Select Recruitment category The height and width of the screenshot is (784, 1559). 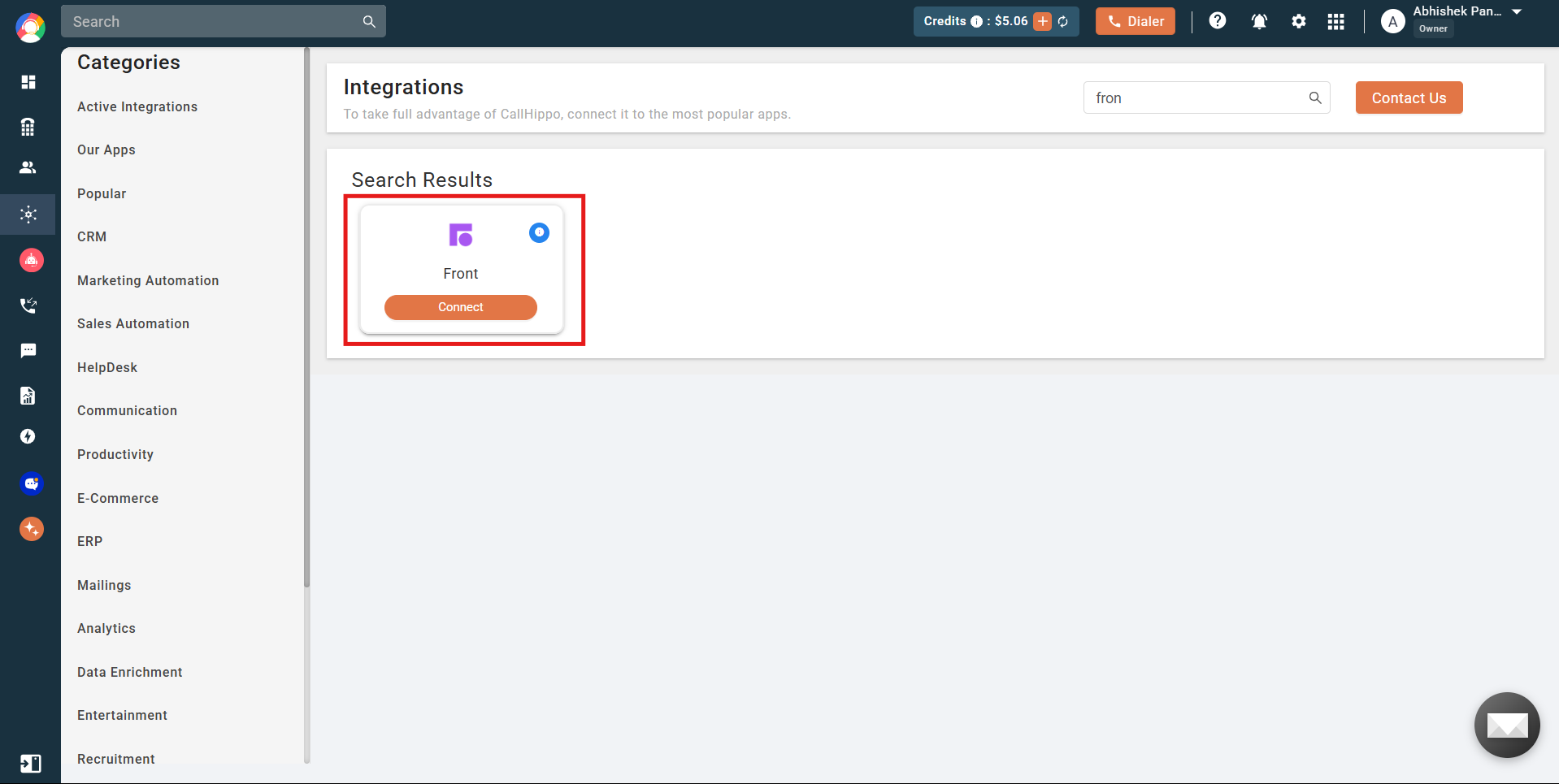coord(116,759)
